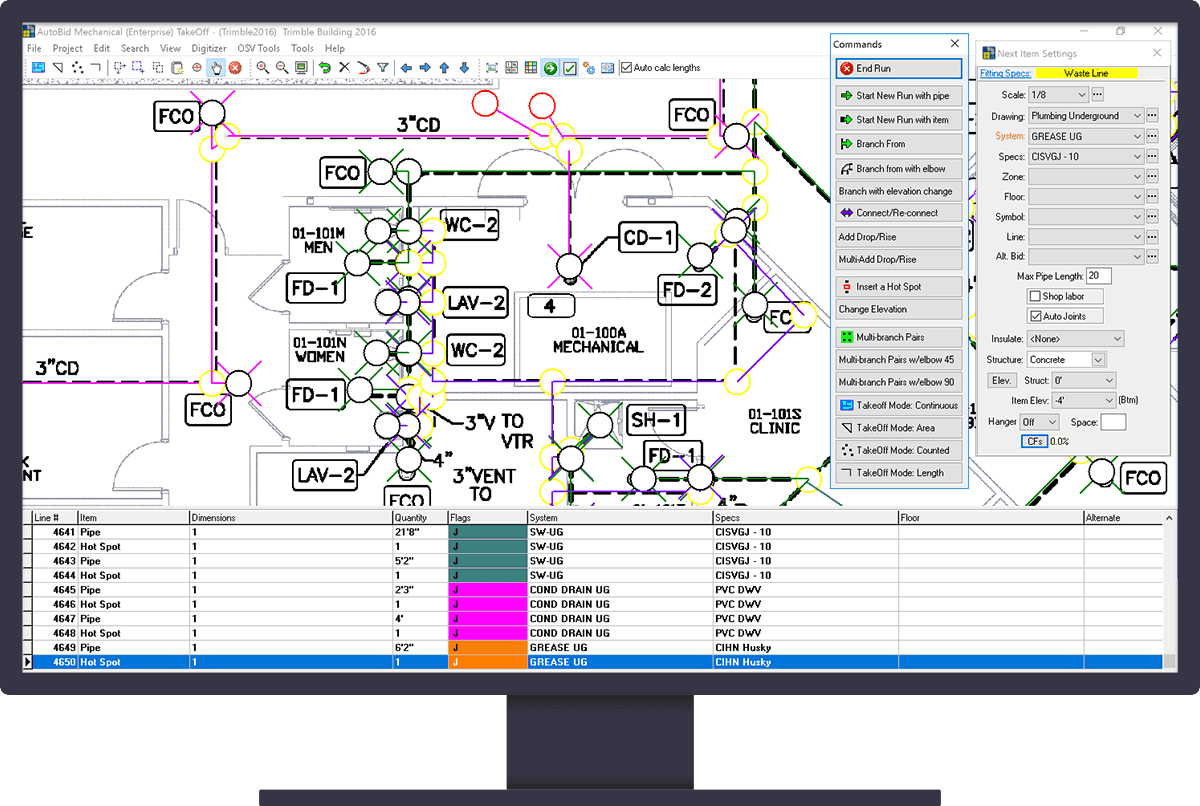The height and width of the screenshot is (806, 1200).
Task: Click the green undo arrow icon
Action: coord(325,68)
